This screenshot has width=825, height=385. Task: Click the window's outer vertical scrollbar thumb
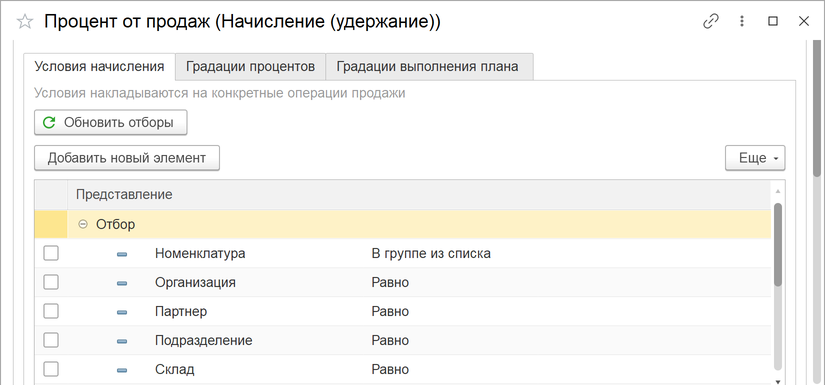click(817, 108)
